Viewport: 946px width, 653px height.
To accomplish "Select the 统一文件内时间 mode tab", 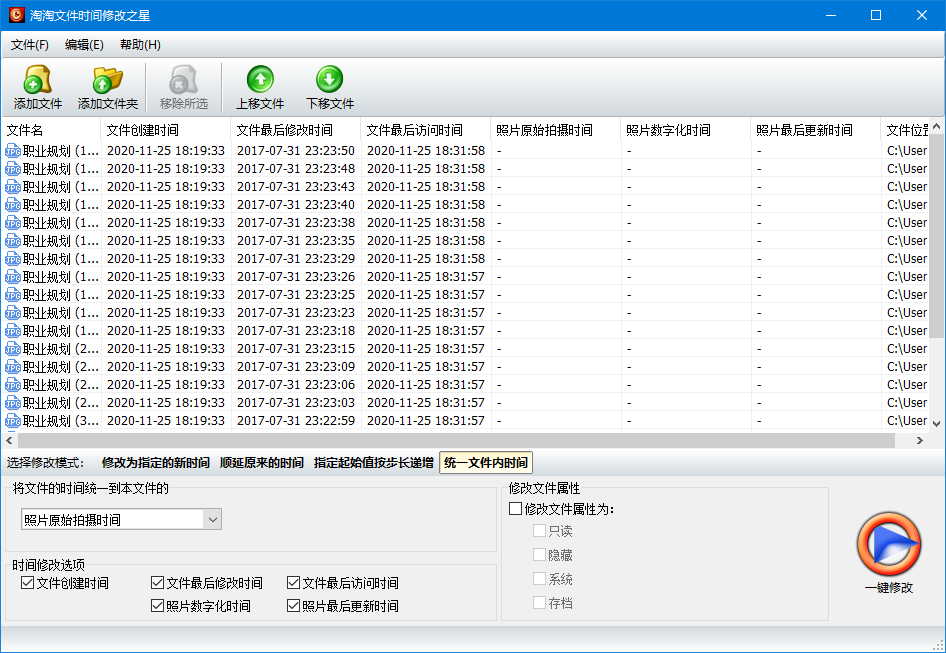I will click(486, 463).
